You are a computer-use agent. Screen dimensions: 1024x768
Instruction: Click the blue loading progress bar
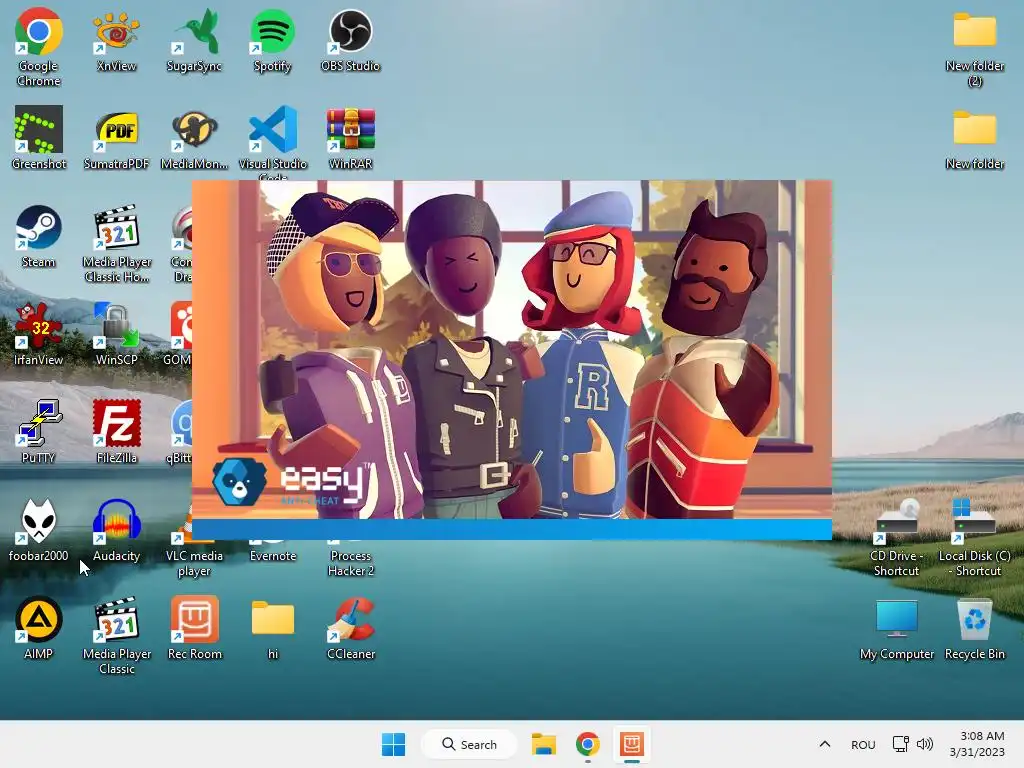pos(511,530)
